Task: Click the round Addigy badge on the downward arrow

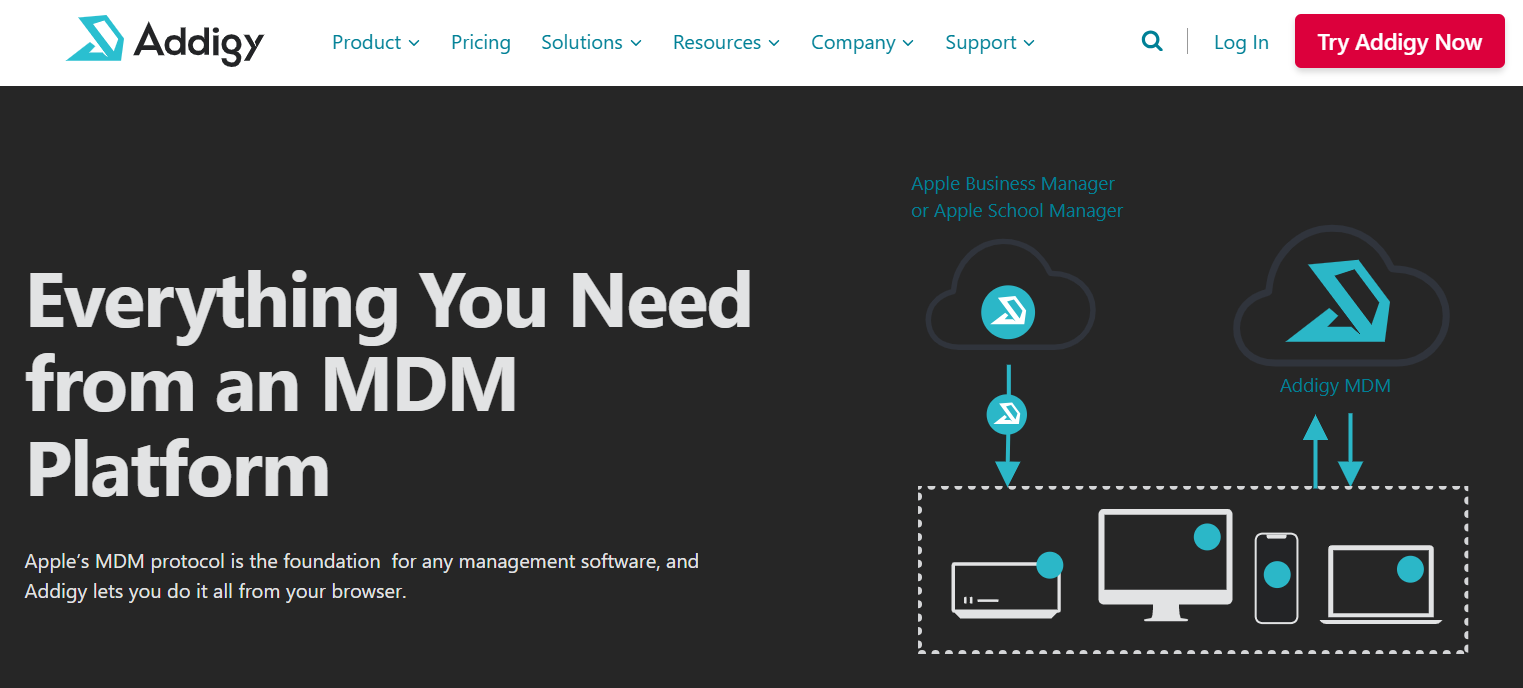Action: coord(1007,414)
